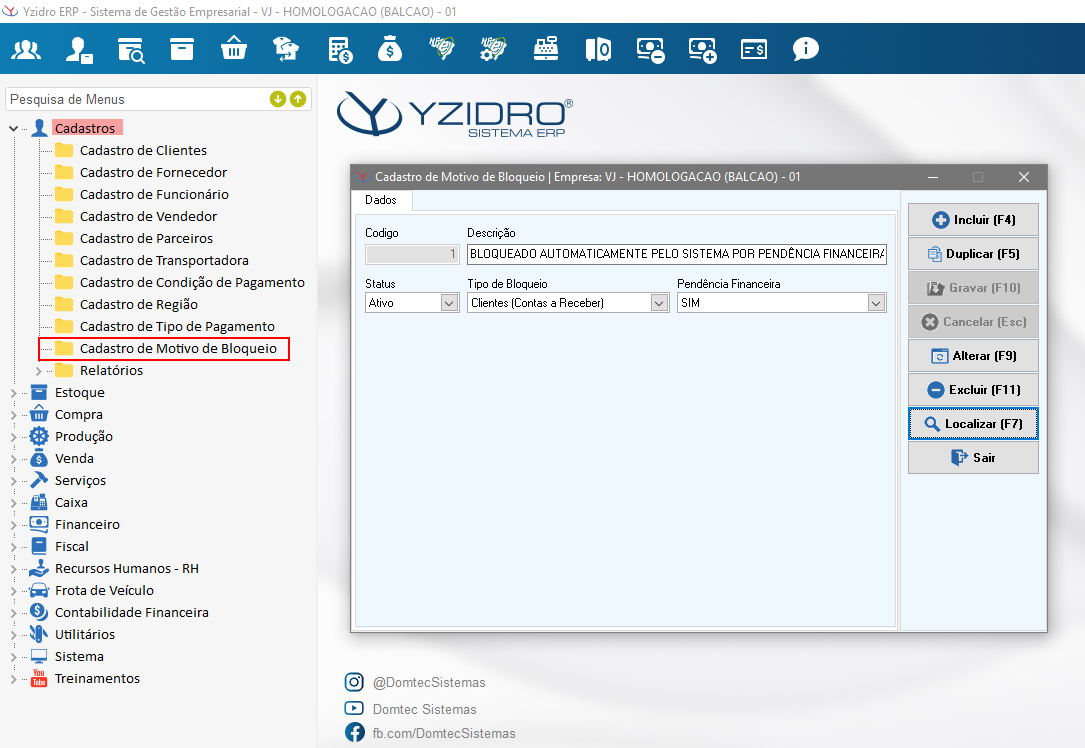1085x748 pixels.
Task: Click the supplier person-with-box toolbar icon
Action: pos(79,50)
